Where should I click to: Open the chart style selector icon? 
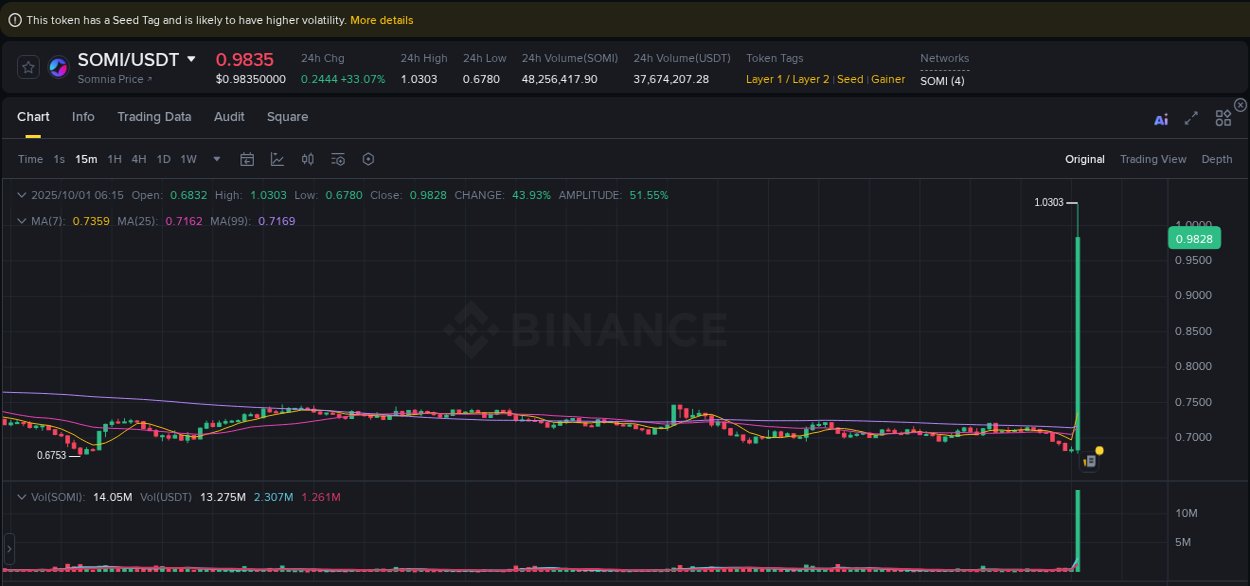[276, 159]
